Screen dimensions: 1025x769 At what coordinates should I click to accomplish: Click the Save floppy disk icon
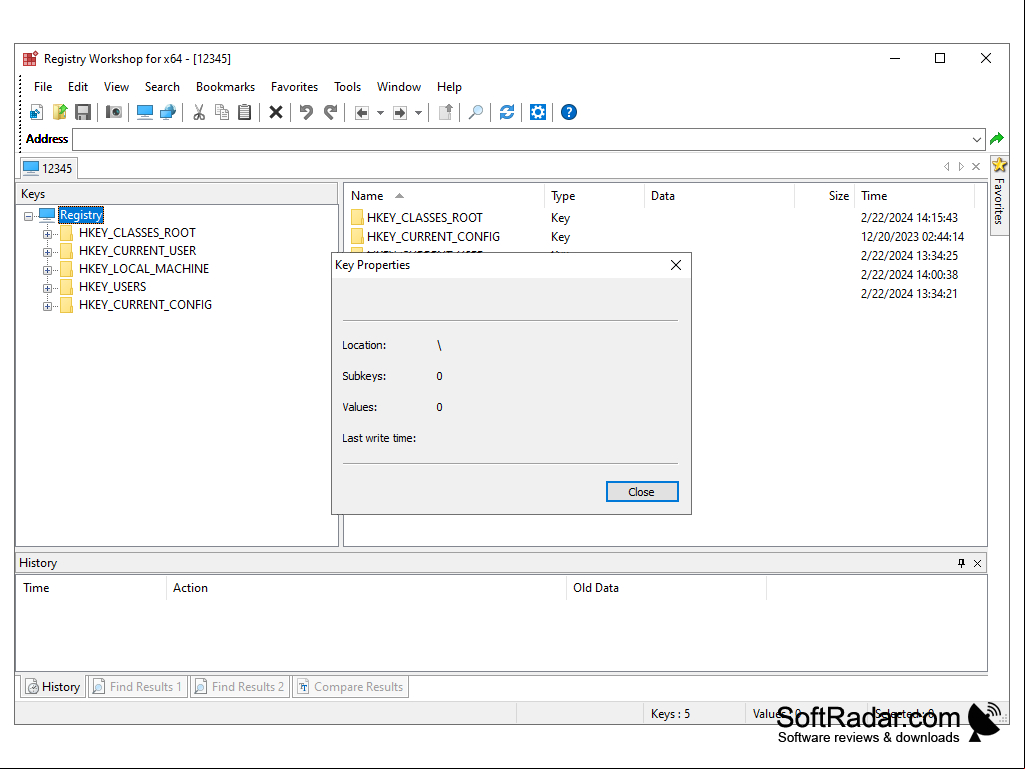(83, 112)
